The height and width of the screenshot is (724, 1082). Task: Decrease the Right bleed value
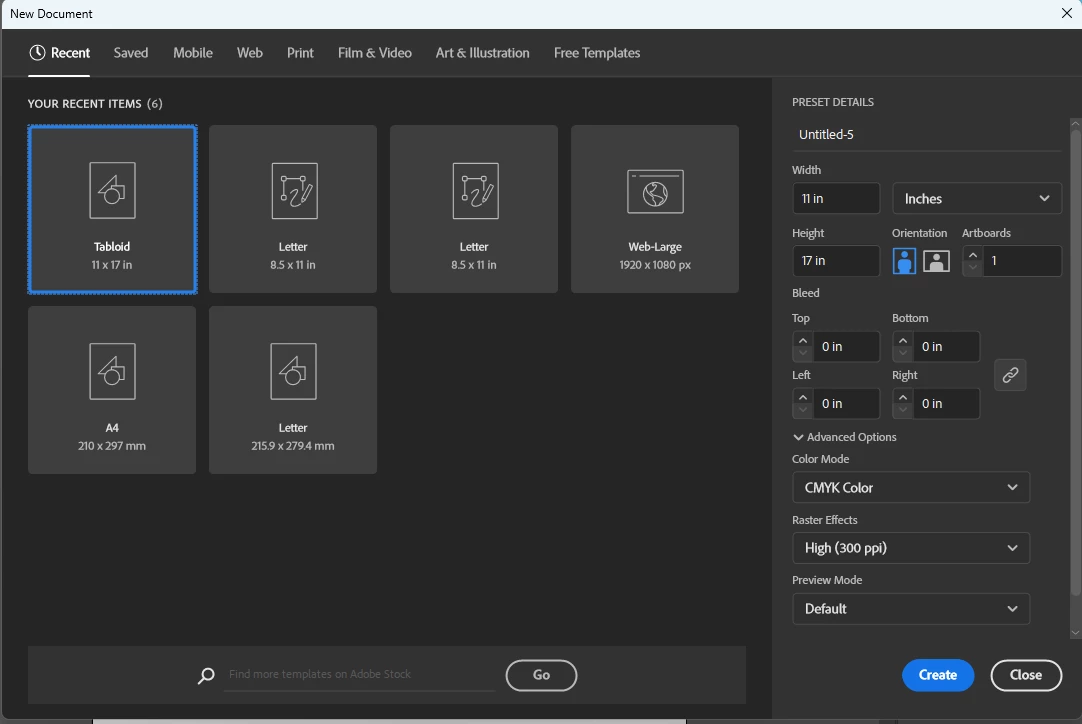click(903, 410)
